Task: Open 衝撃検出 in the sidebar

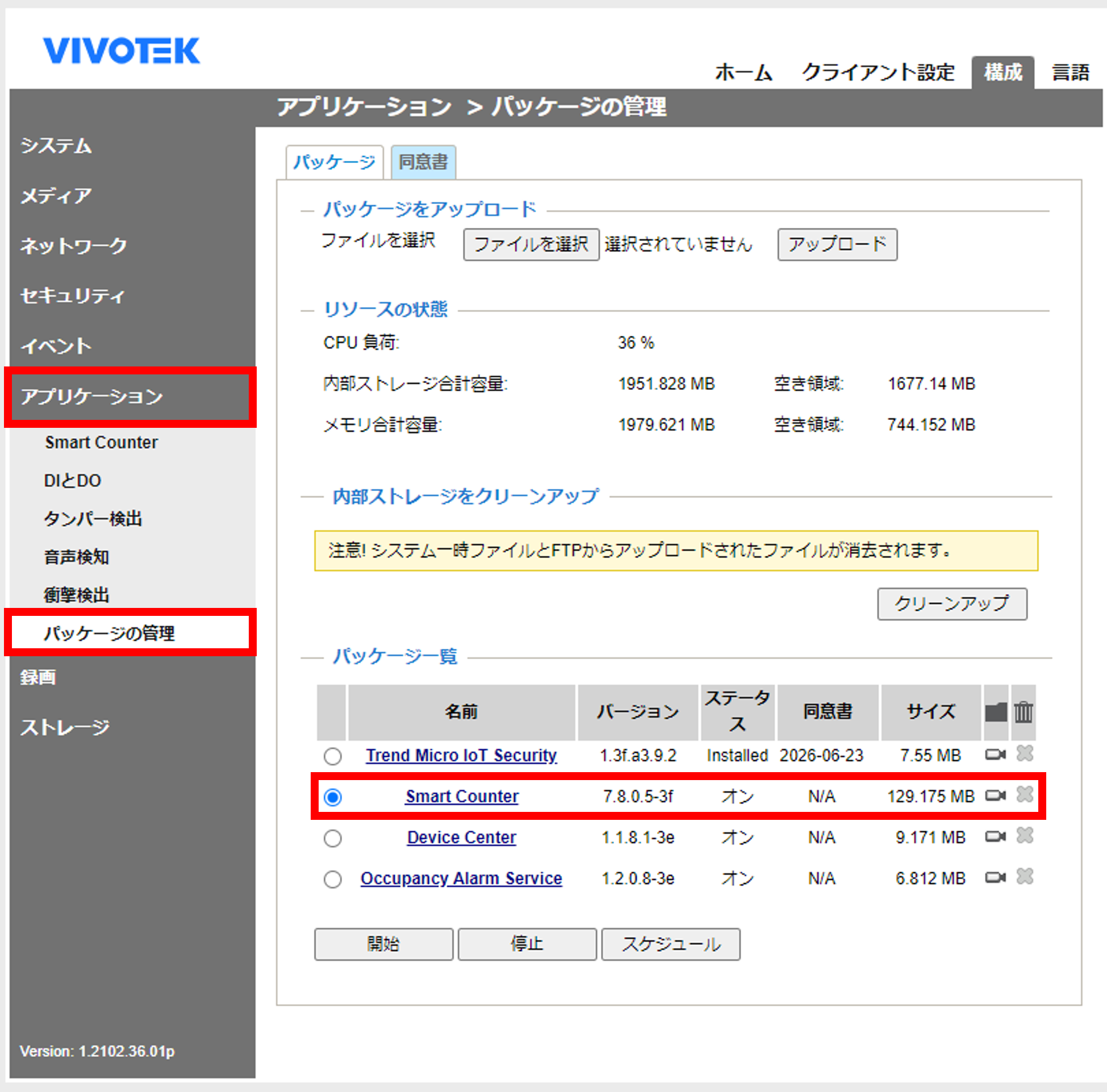Action: pyautogui.click(x=76, y=595)
